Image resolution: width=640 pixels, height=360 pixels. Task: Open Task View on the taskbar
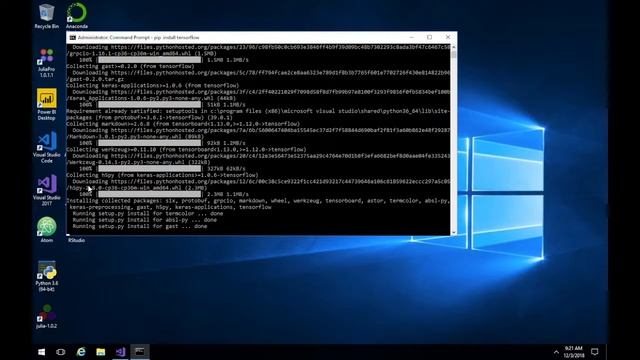[x=60, y=352]
